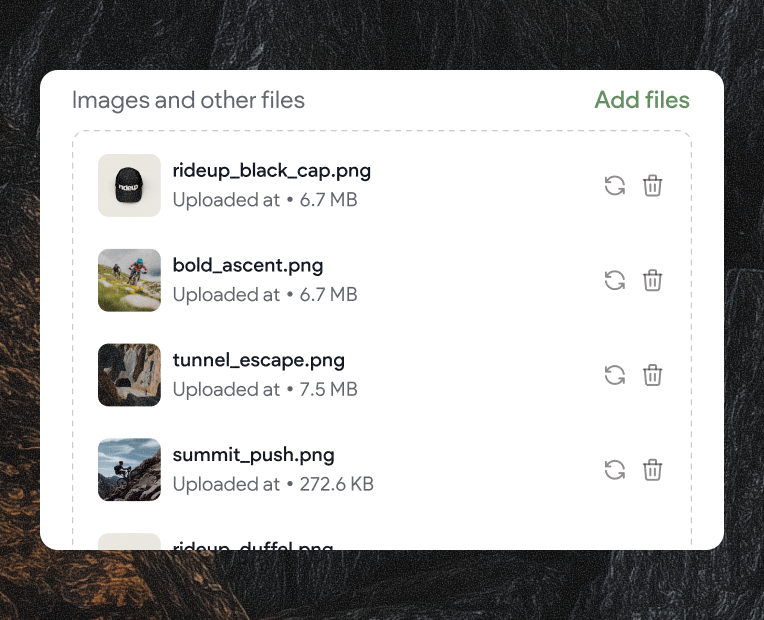This screenshot has height=620, width=764.
Task: View the tunnel_escape image thumbnail
Action: coord(129,375)
